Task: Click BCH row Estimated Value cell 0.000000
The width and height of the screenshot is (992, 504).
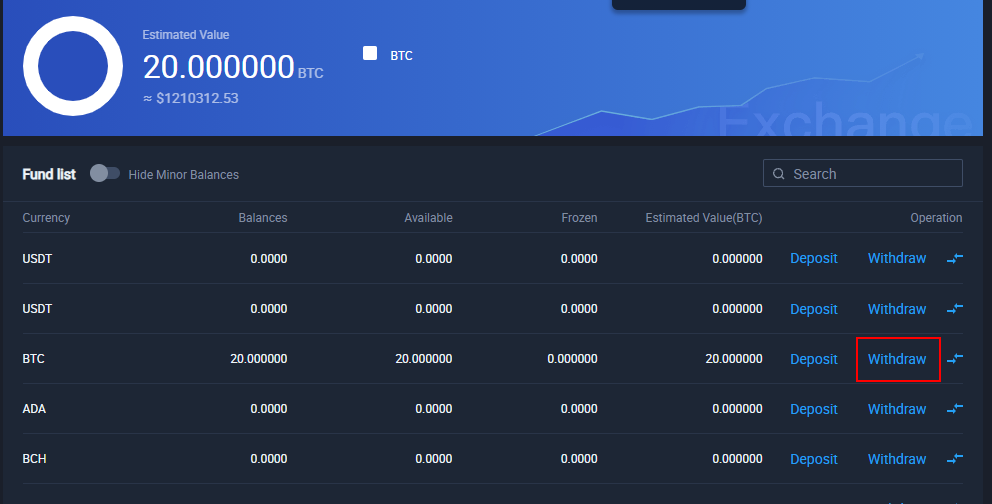Action: (737, 458)
